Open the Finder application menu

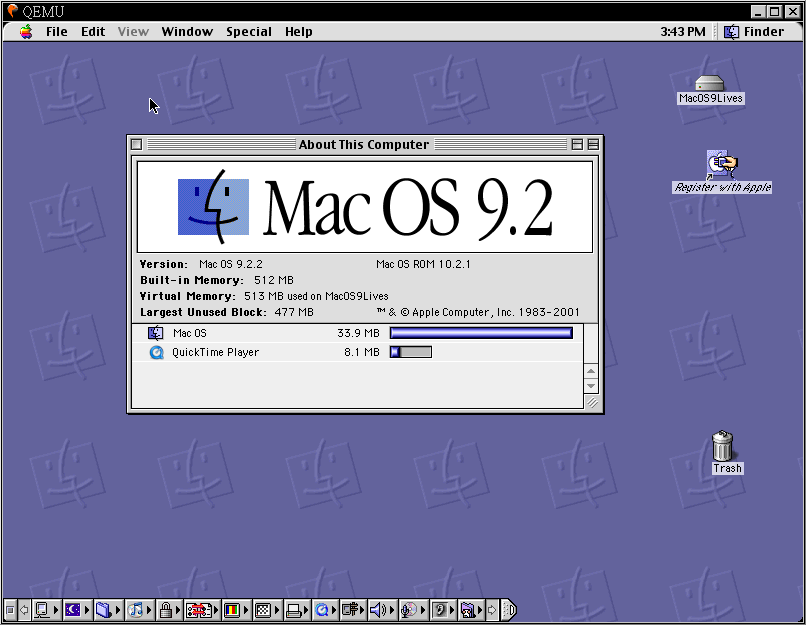point(754,31)
